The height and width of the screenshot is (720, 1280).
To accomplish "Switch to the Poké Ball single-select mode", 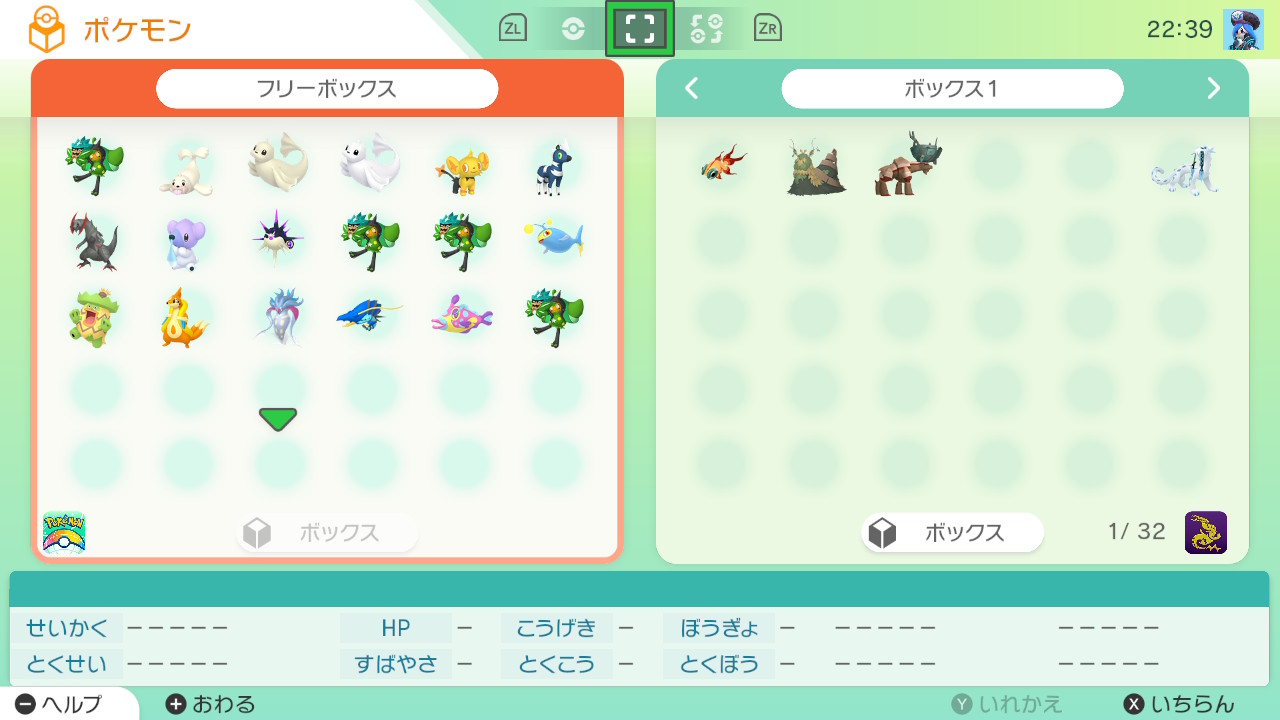I will pyautogui.click(x=572, y=29).
